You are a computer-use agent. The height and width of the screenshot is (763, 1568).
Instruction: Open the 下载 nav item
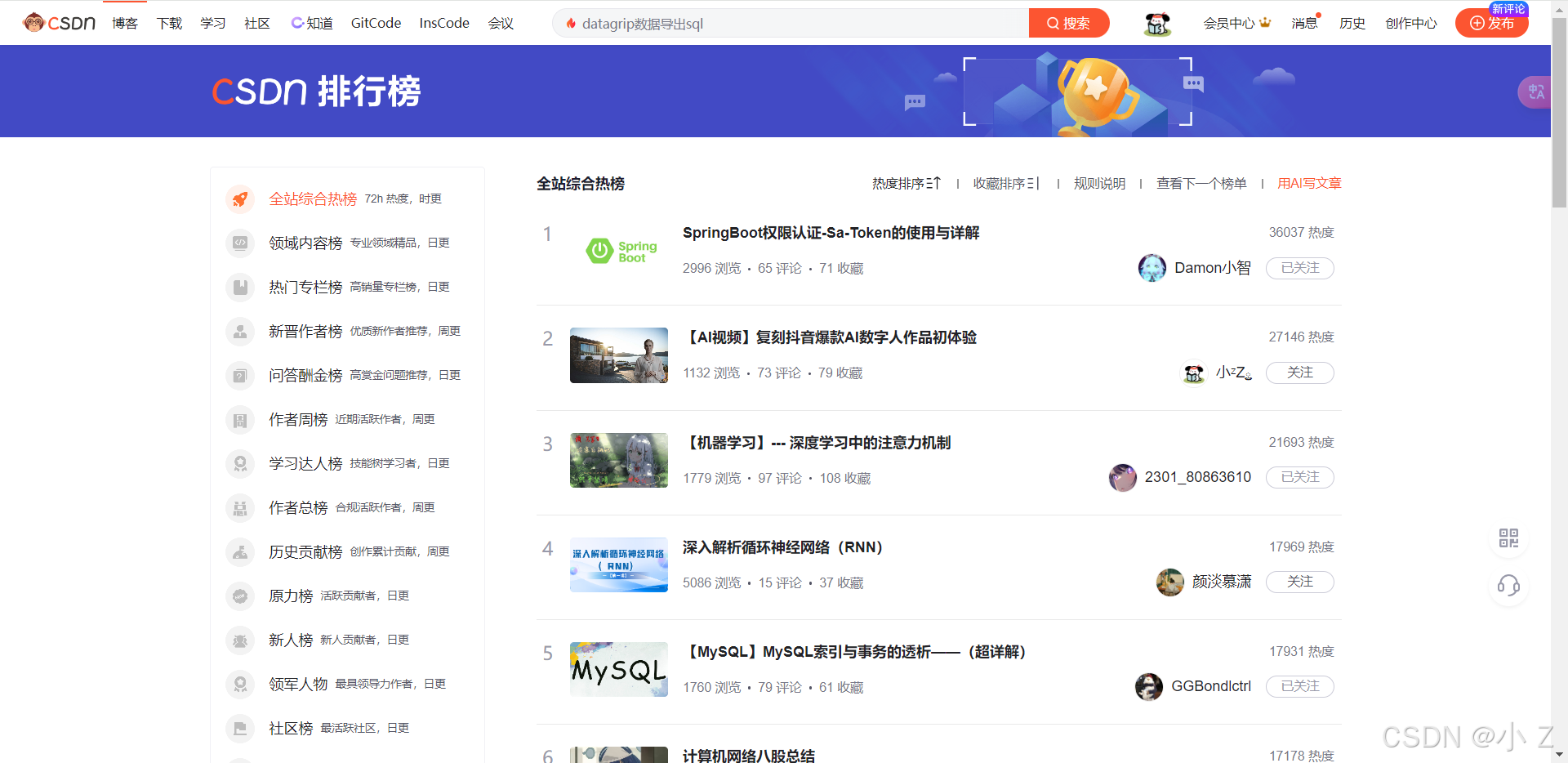tap(169, 24)
